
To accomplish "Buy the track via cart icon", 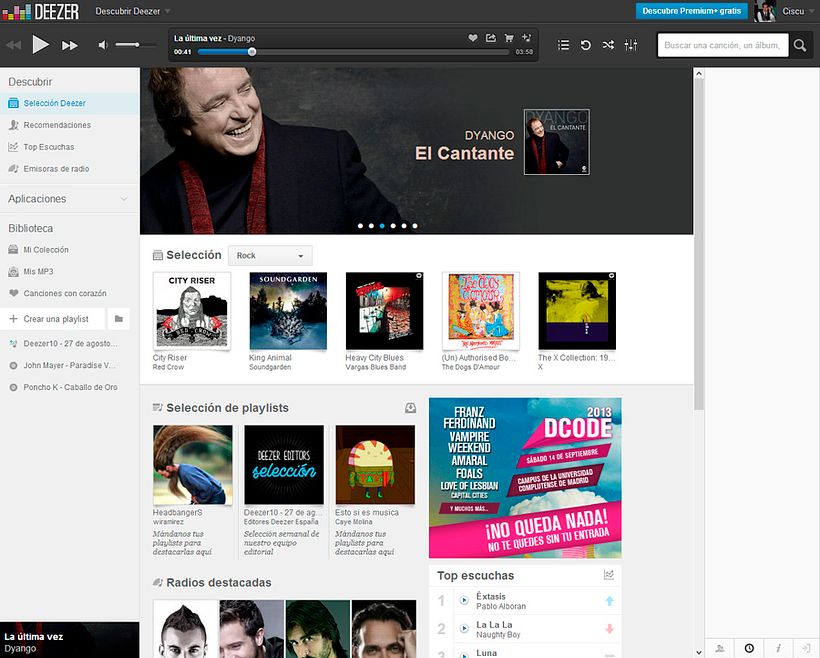I will 508,38.
